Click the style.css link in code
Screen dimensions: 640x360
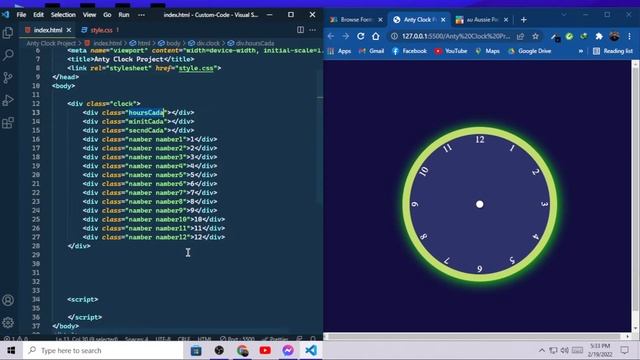tap(196, 68)
